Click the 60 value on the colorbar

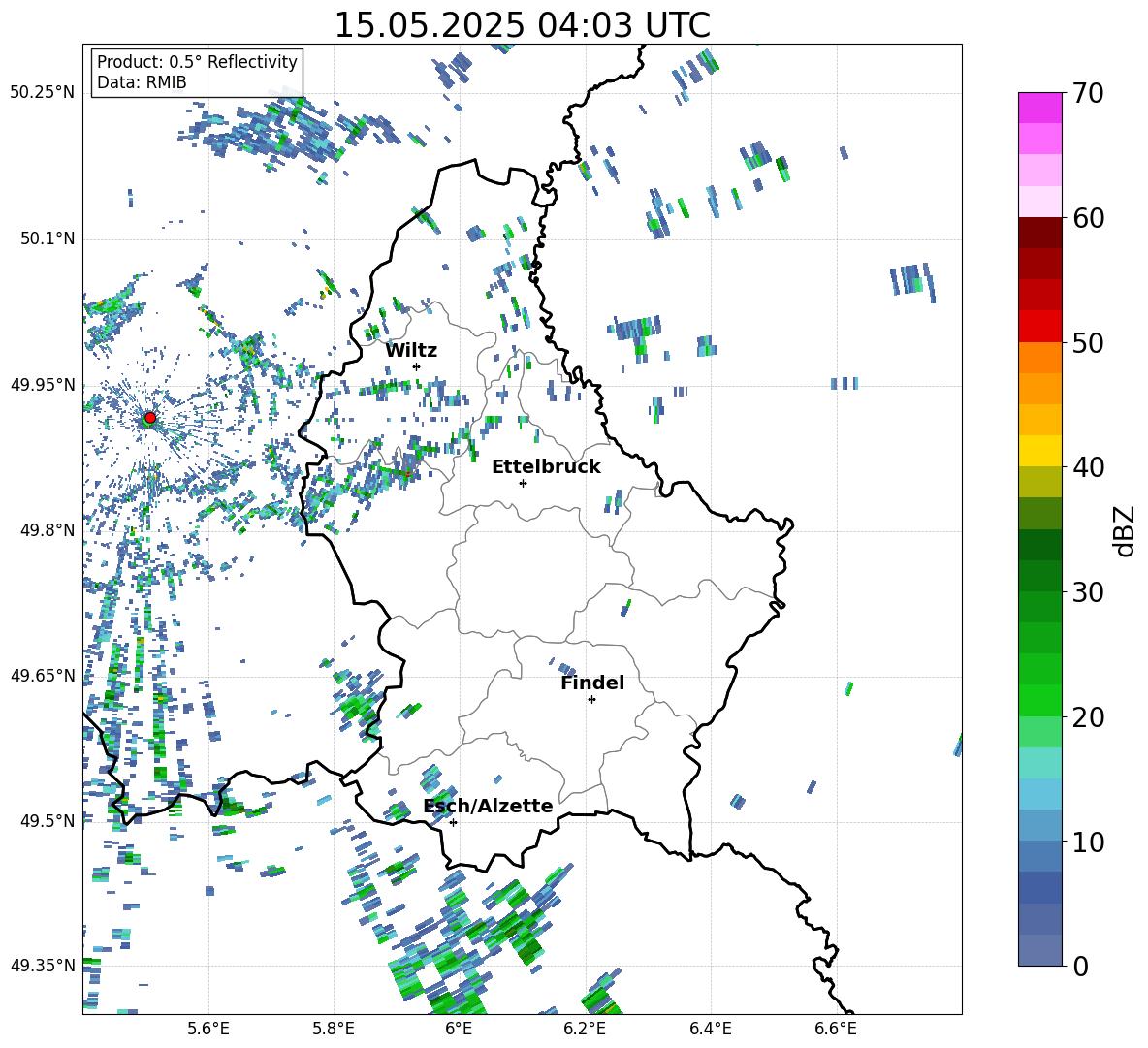point(1088,218)
